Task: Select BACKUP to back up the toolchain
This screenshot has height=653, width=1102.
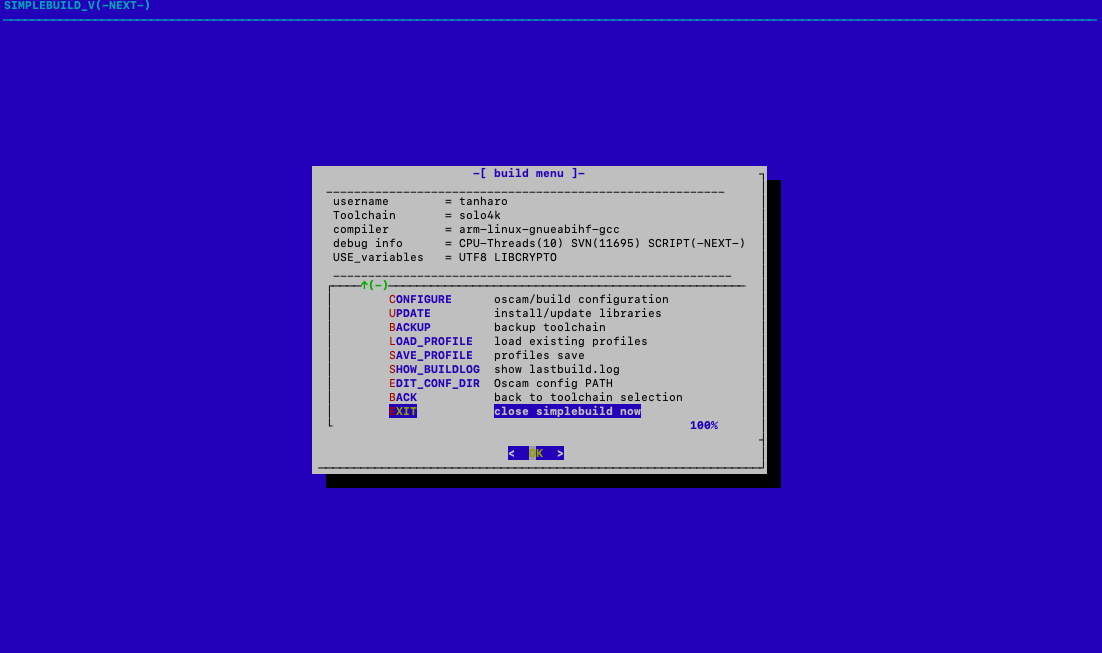Action: 410,327
